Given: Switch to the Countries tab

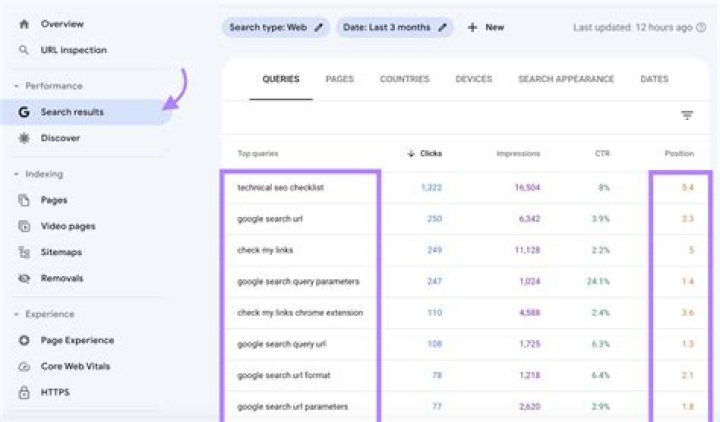Looking at the screenshot, I should tap(404, 79).
